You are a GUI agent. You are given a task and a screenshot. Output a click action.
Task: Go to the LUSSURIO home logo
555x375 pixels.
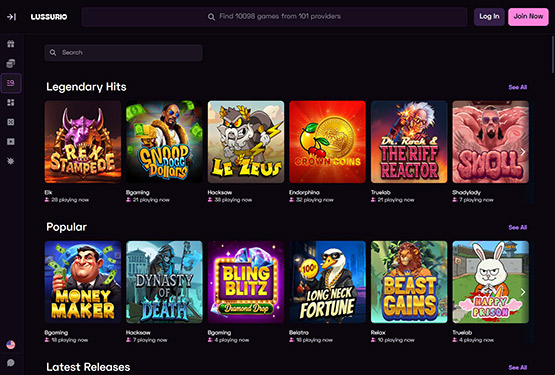(49, 17)
